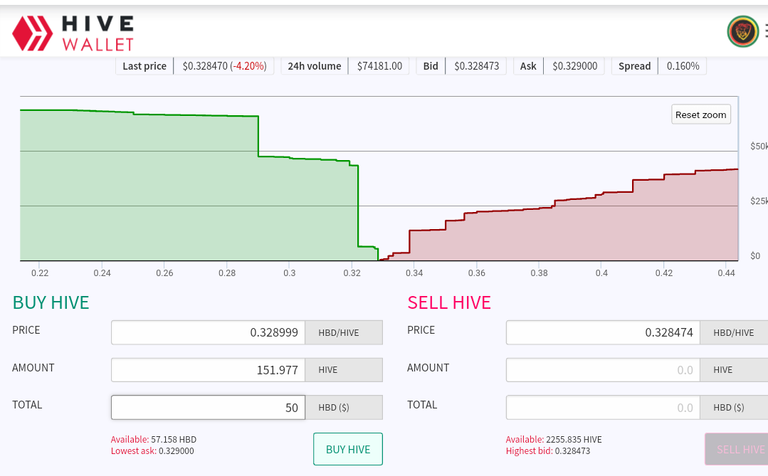This screenshot has height=476, width=768.
Task: Click the 0.32 x-axis label
Action: pyautogui.click(x=352, y=273)
